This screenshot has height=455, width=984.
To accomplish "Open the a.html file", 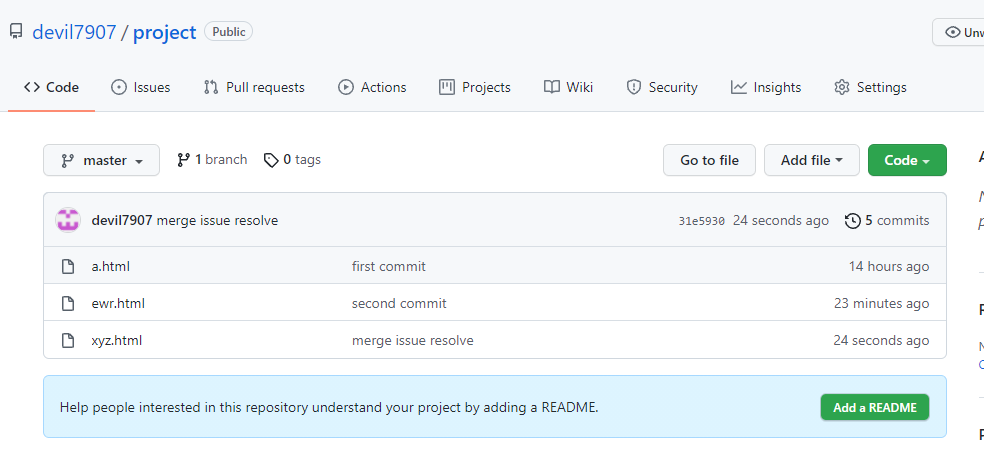I will point(110,267).
